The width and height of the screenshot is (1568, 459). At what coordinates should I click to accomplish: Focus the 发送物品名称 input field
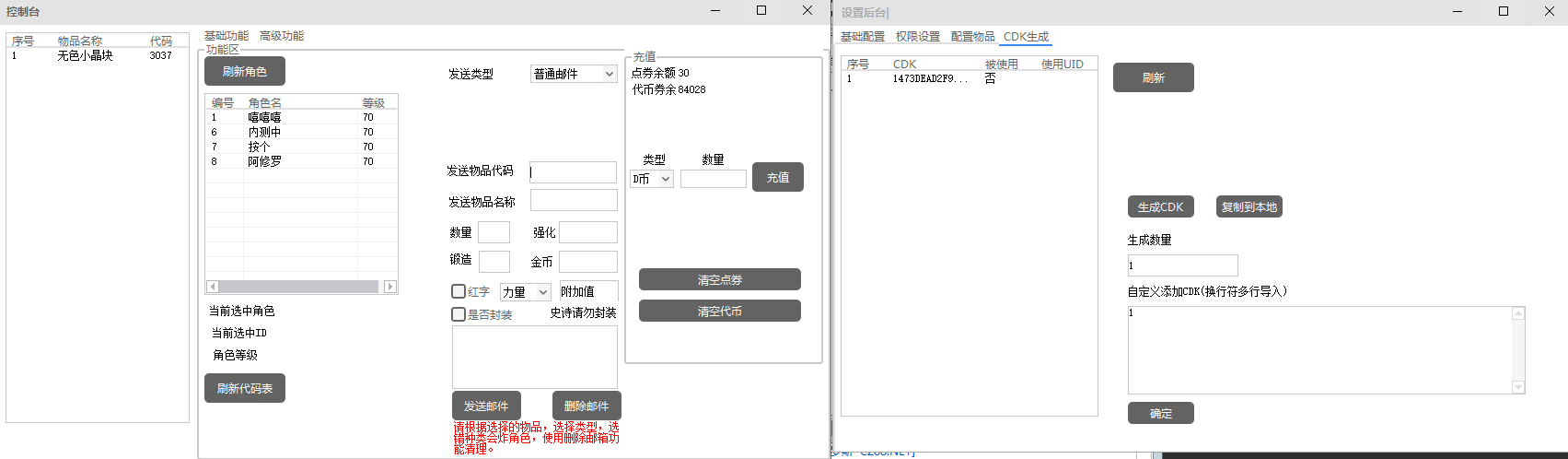(x=574, y=200)
